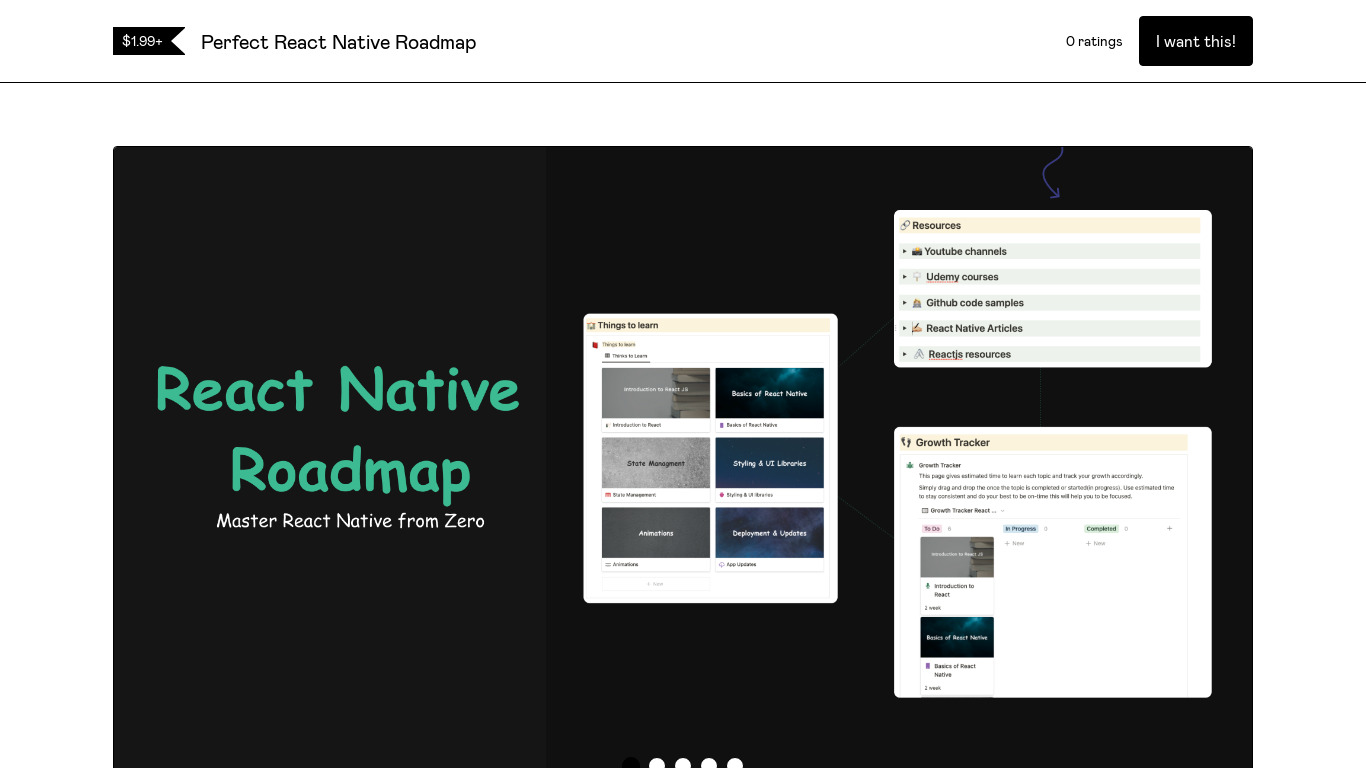Select the fifth carousel dot
The height and width of the screenshot is (768, 1366).
point(735,764)
